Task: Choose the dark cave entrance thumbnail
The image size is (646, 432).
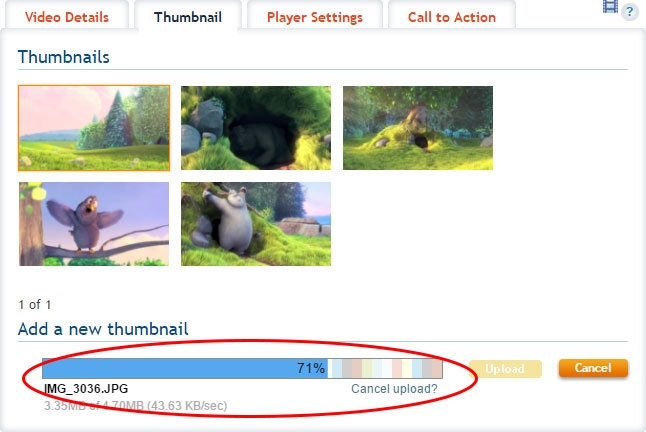Action: tap(256, 128)
